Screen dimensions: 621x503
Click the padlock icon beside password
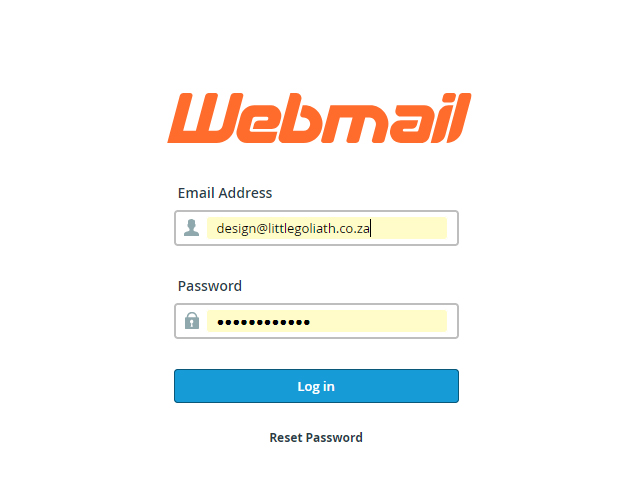pyautogui.click(x=192, y=320)
